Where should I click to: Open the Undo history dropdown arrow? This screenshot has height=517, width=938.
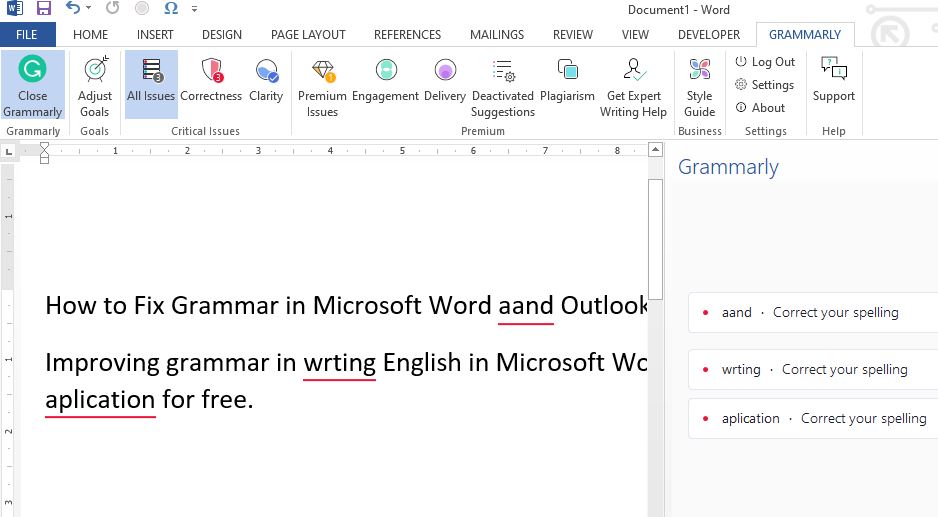(x=89, y=8)
